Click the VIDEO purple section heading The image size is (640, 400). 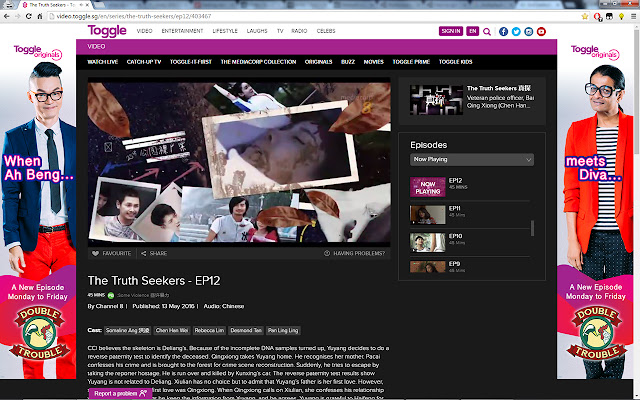[x=96, y=47]
